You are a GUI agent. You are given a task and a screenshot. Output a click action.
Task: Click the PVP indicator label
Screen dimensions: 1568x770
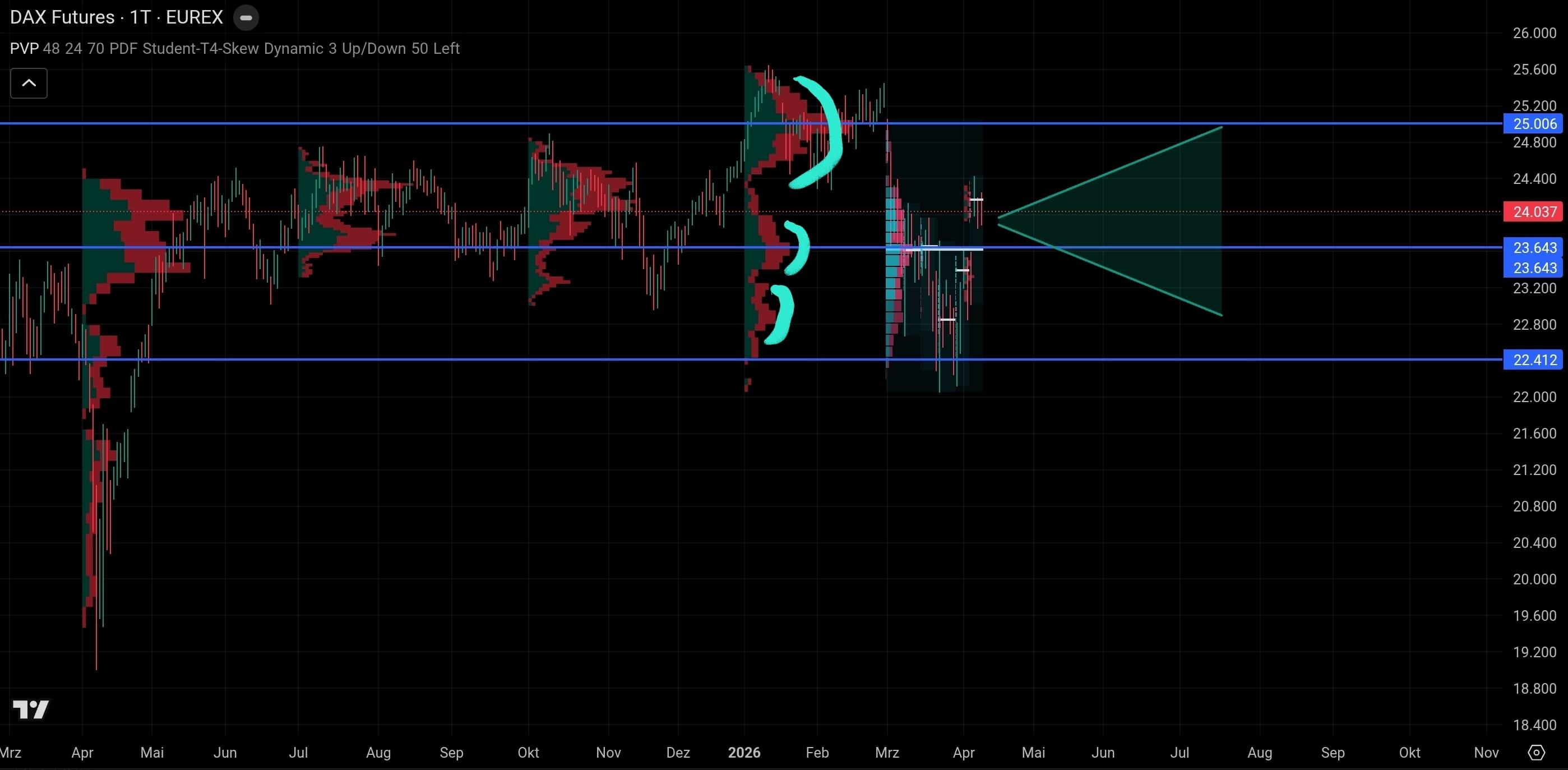(24, 49)
